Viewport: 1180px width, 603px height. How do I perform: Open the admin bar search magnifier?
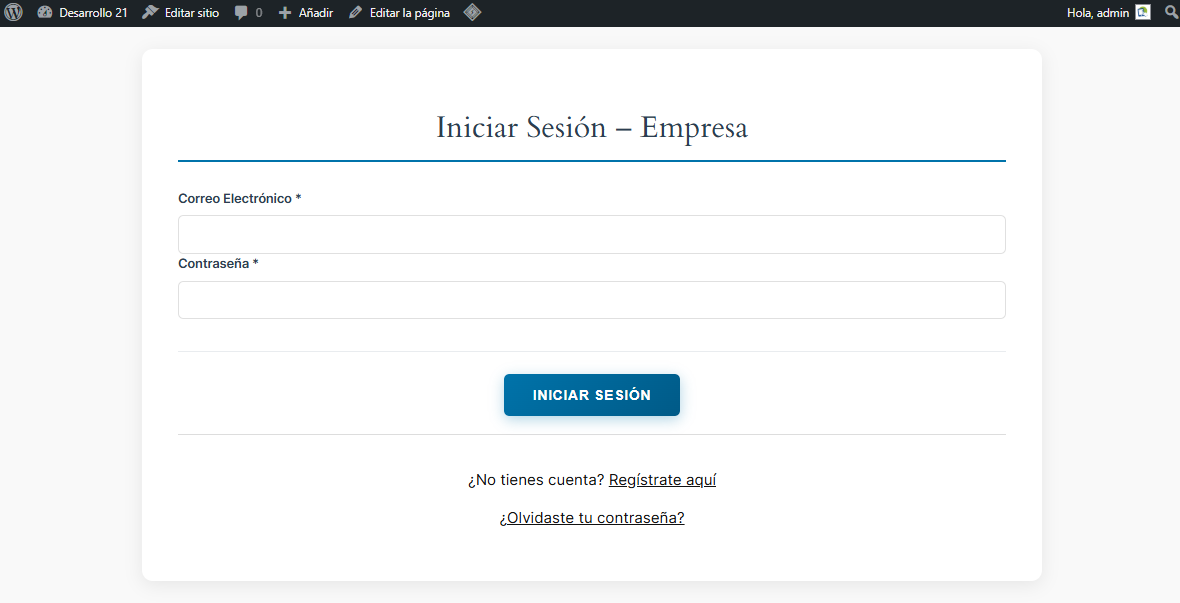point(1171,13)
